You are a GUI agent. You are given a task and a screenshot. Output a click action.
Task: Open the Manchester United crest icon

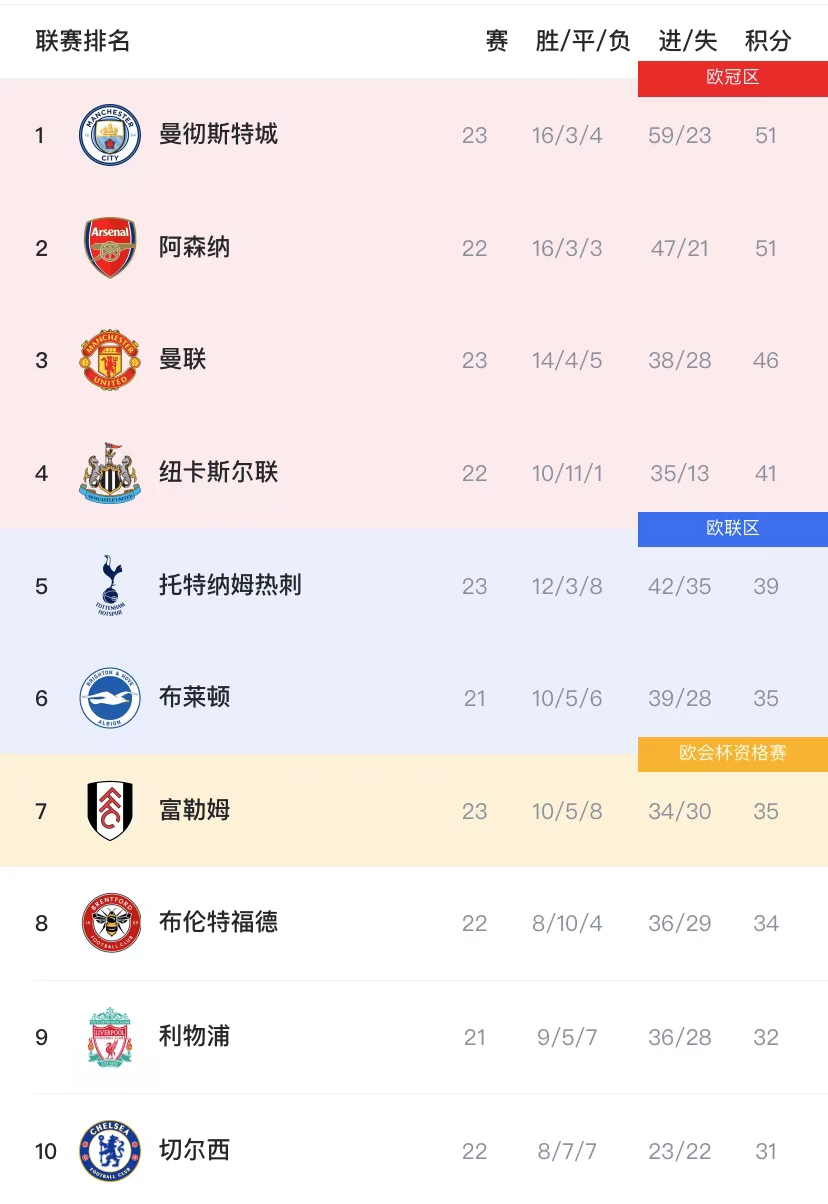coord(110,360)
